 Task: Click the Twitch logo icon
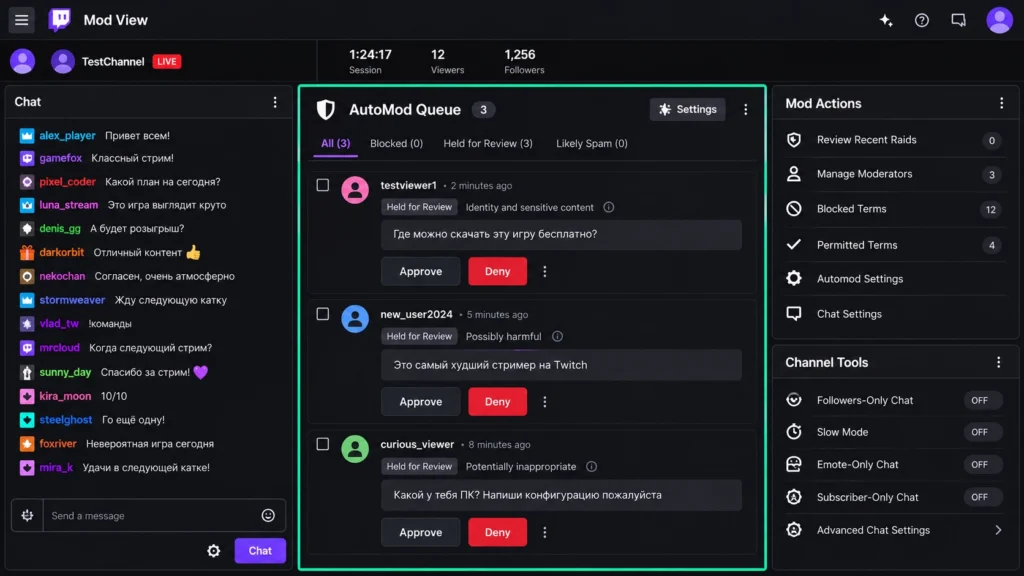pyautogui.click(x=59, y=20)
